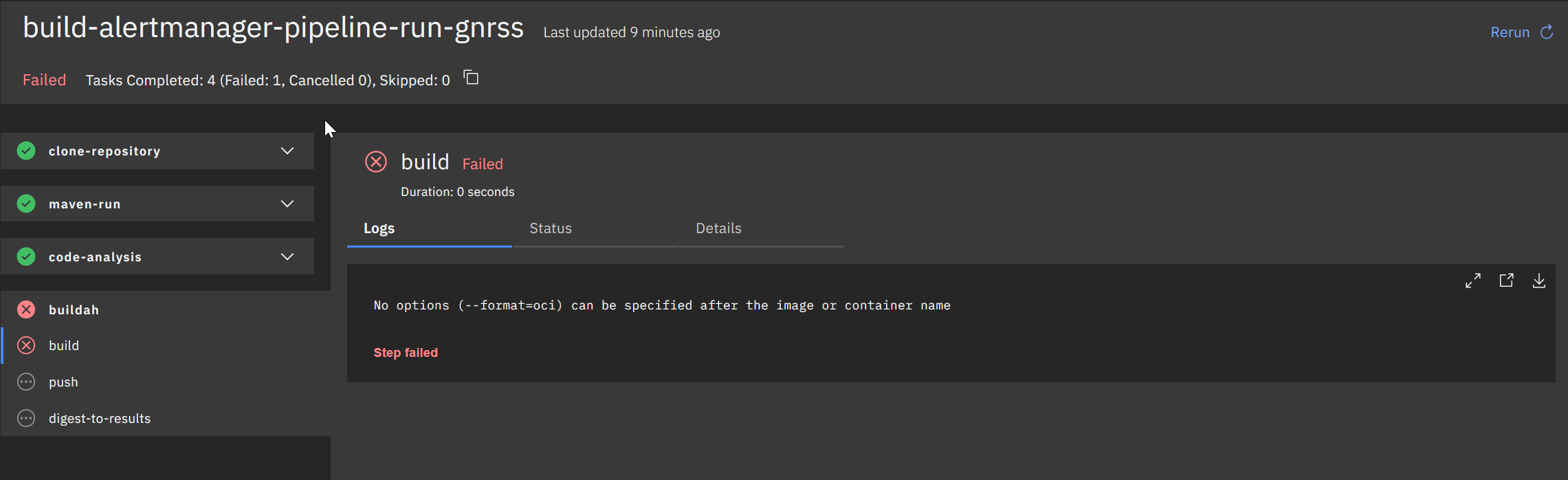
Task: Switch to the Status tab
Action: (x=550, y=228)
